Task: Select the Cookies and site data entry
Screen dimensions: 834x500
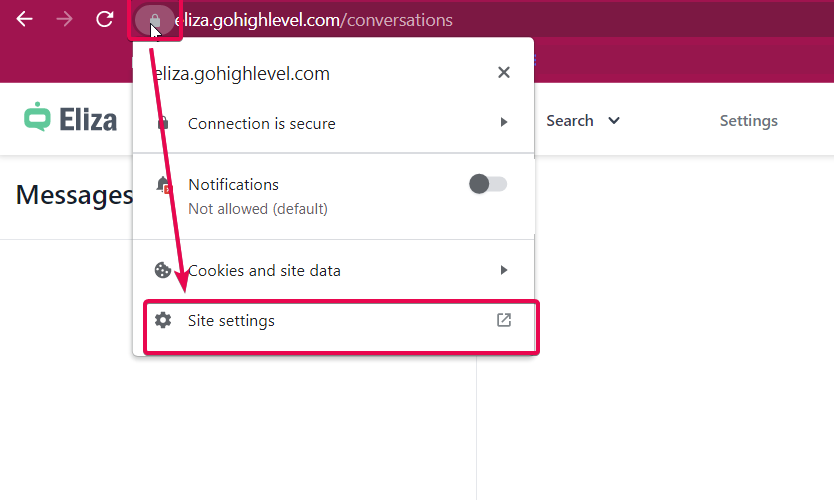Action: 264,270
